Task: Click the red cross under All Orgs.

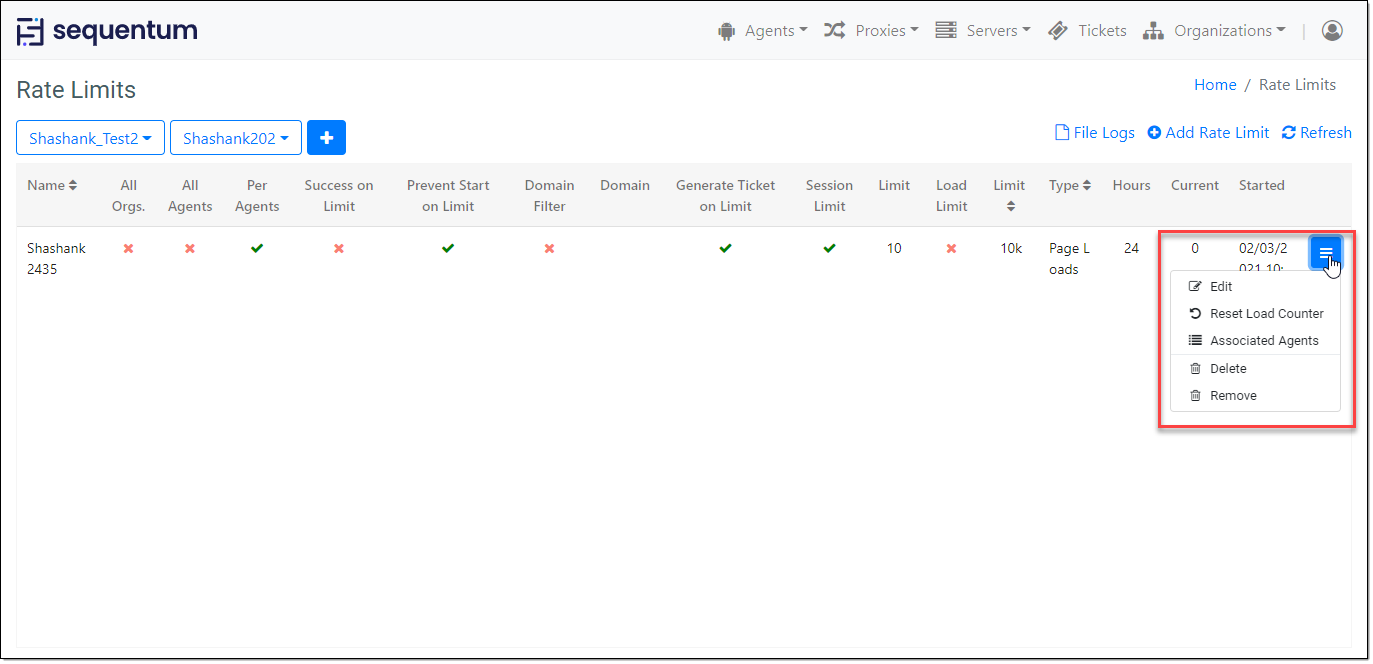Action: coord(128,248)
